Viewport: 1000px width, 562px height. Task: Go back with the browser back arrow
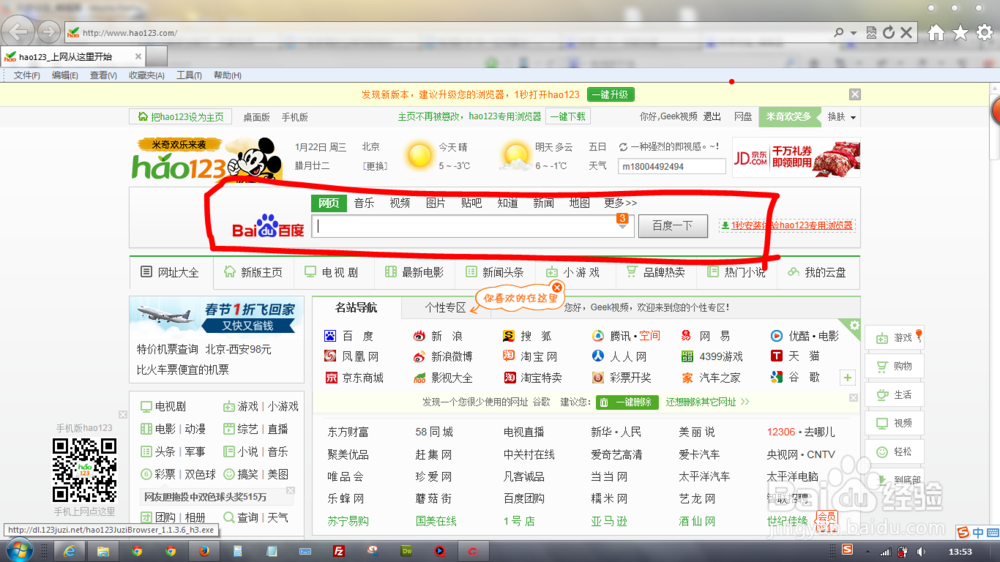coord(18,31)
